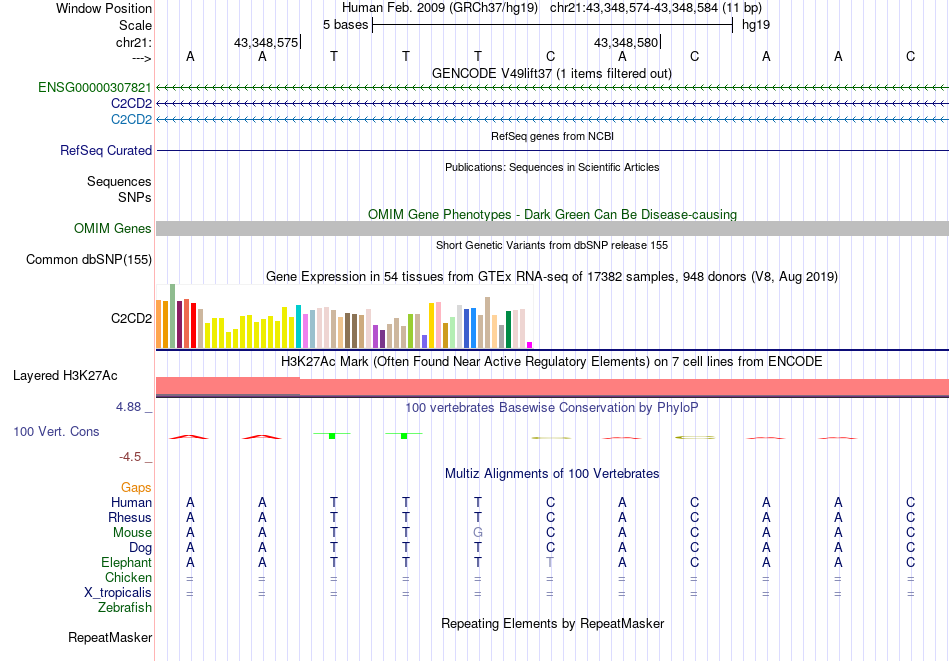The width and height of the screenshot is (950, 661).
Task: Click the mismatched G base in Mouse row
Action: pyautogui.click(x=478, y=533)
